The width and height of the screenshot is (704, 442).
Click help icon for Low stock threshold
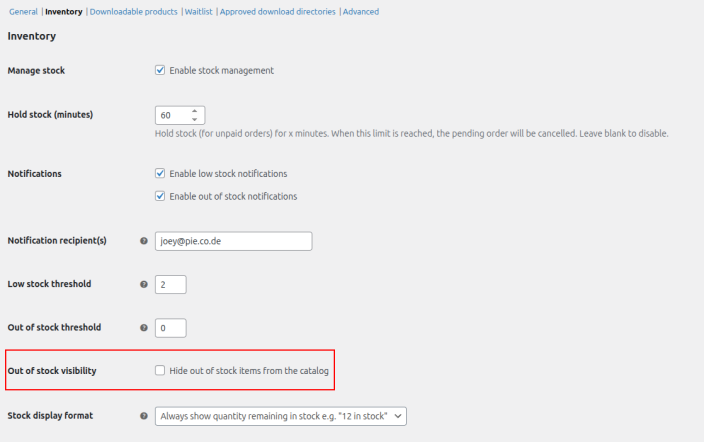[144, 284]
